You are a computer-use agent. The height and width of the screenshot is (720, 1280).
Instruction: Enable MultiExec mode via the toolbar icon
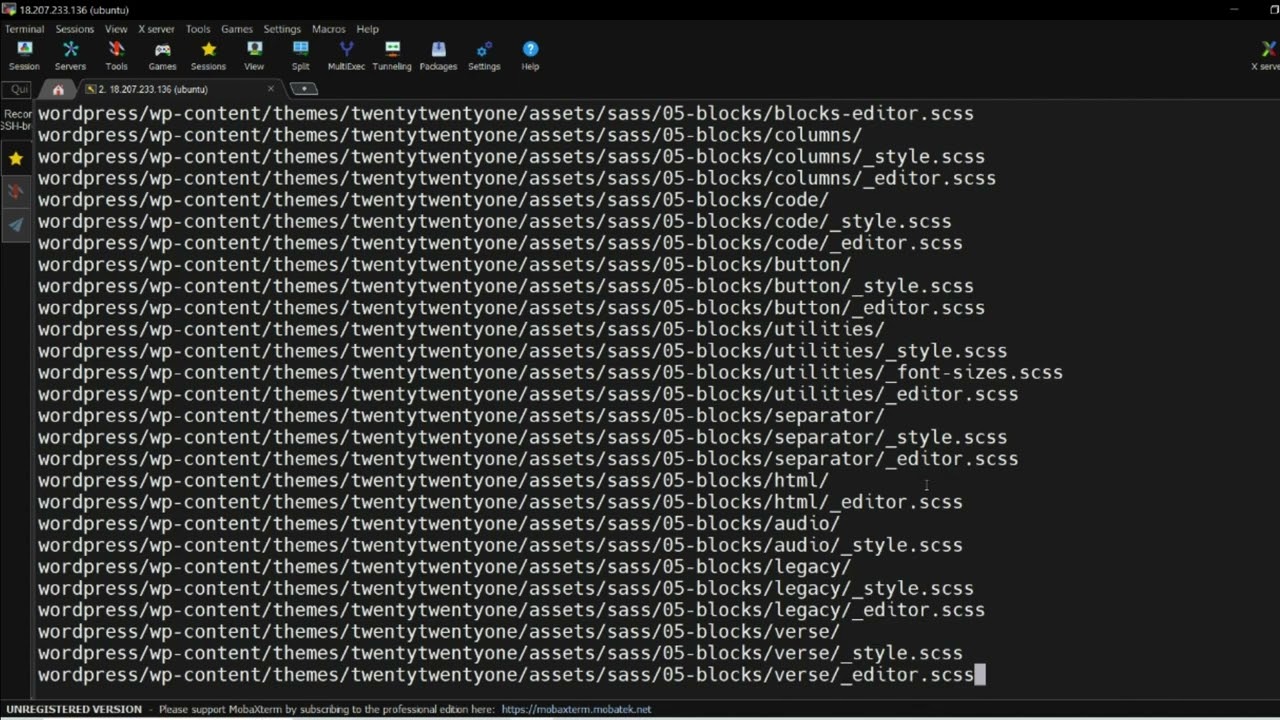346,56
